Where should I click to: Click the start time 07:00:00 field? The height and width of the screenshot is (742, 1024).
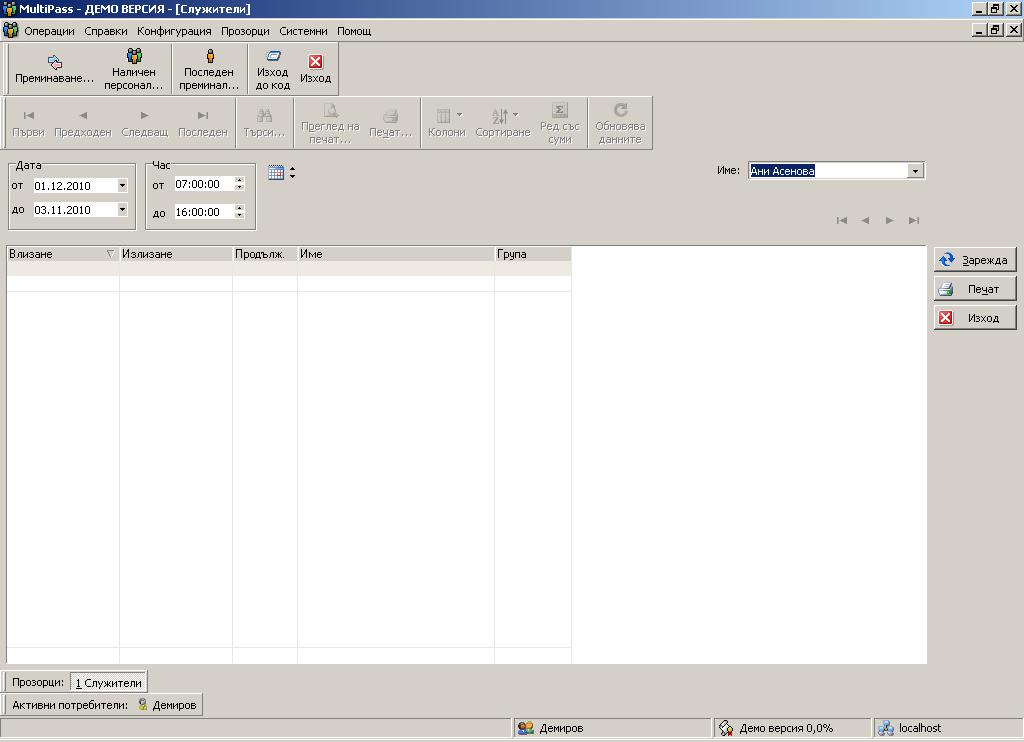pyautogui.click(x=201, y=185)
